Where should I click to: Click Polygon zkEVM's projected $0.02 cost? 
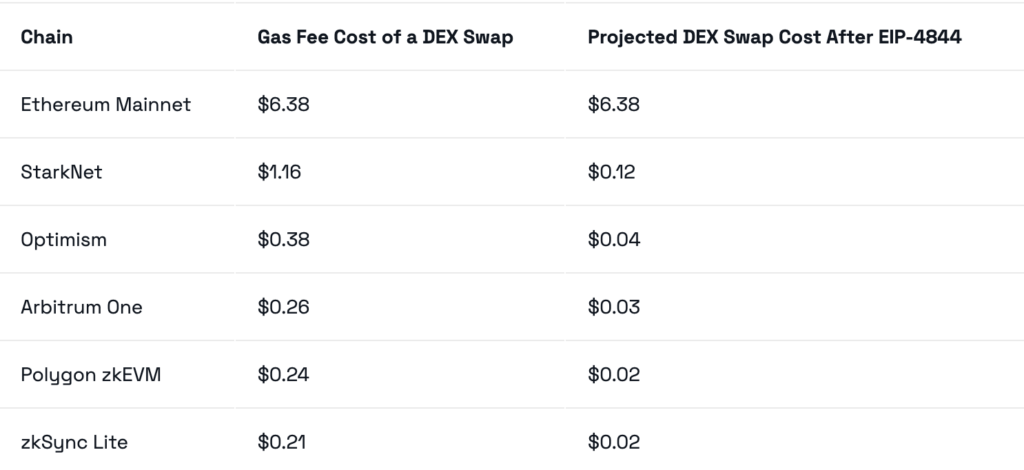click(x=614, y=375)
